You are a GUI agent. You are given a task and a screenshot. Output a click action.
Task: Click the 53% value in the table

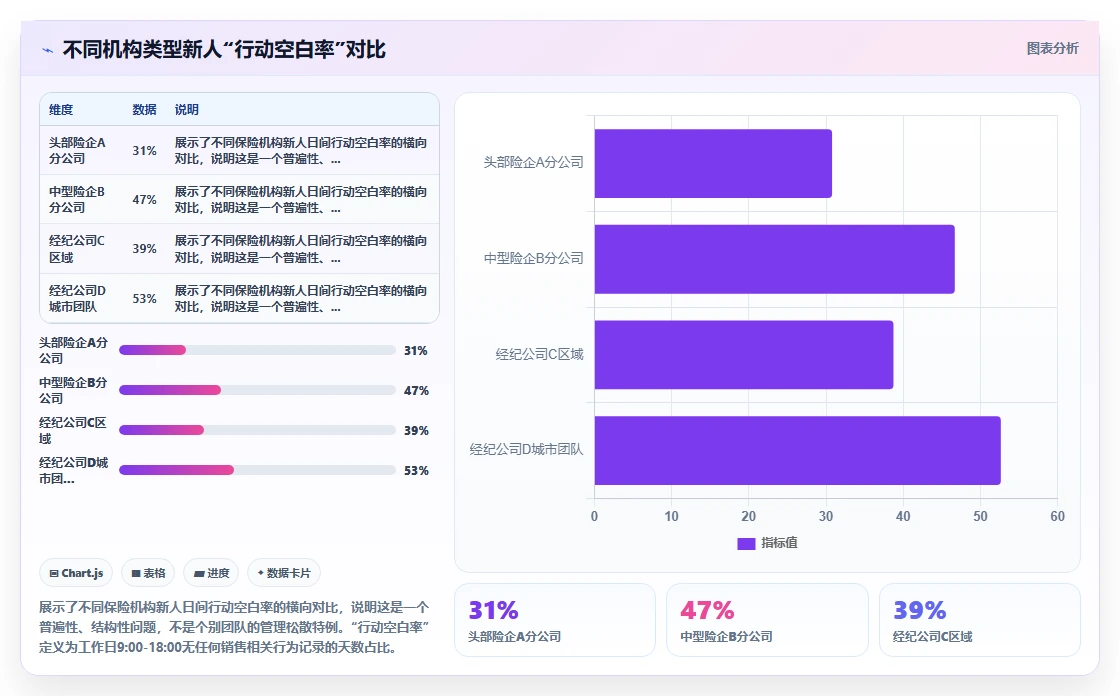(x=144, y=299)
